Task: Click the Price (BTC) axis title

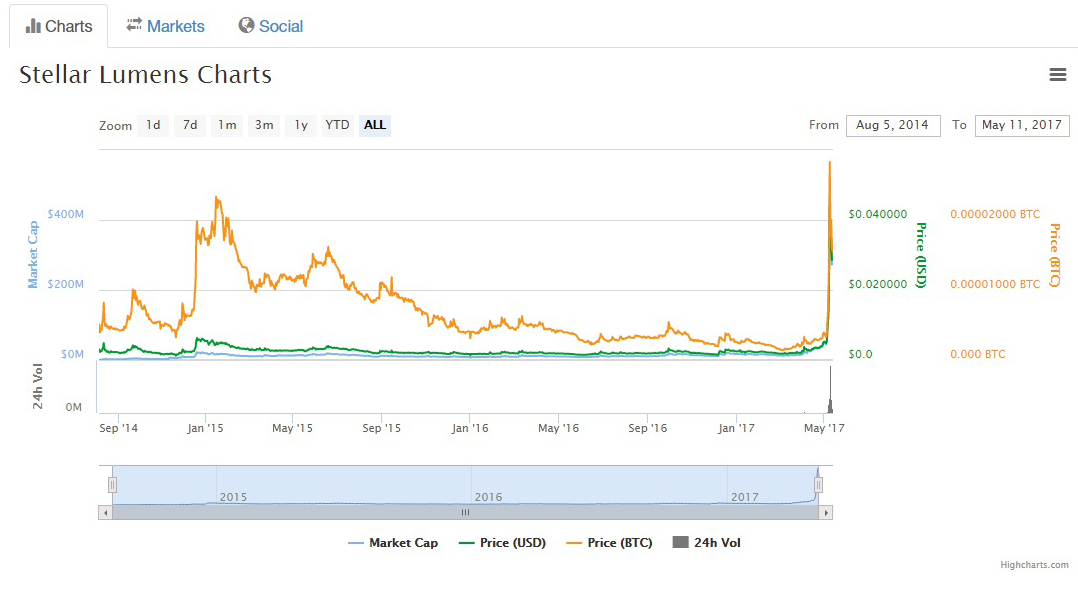Action: pyautogui.click(x=1055, y=255)
